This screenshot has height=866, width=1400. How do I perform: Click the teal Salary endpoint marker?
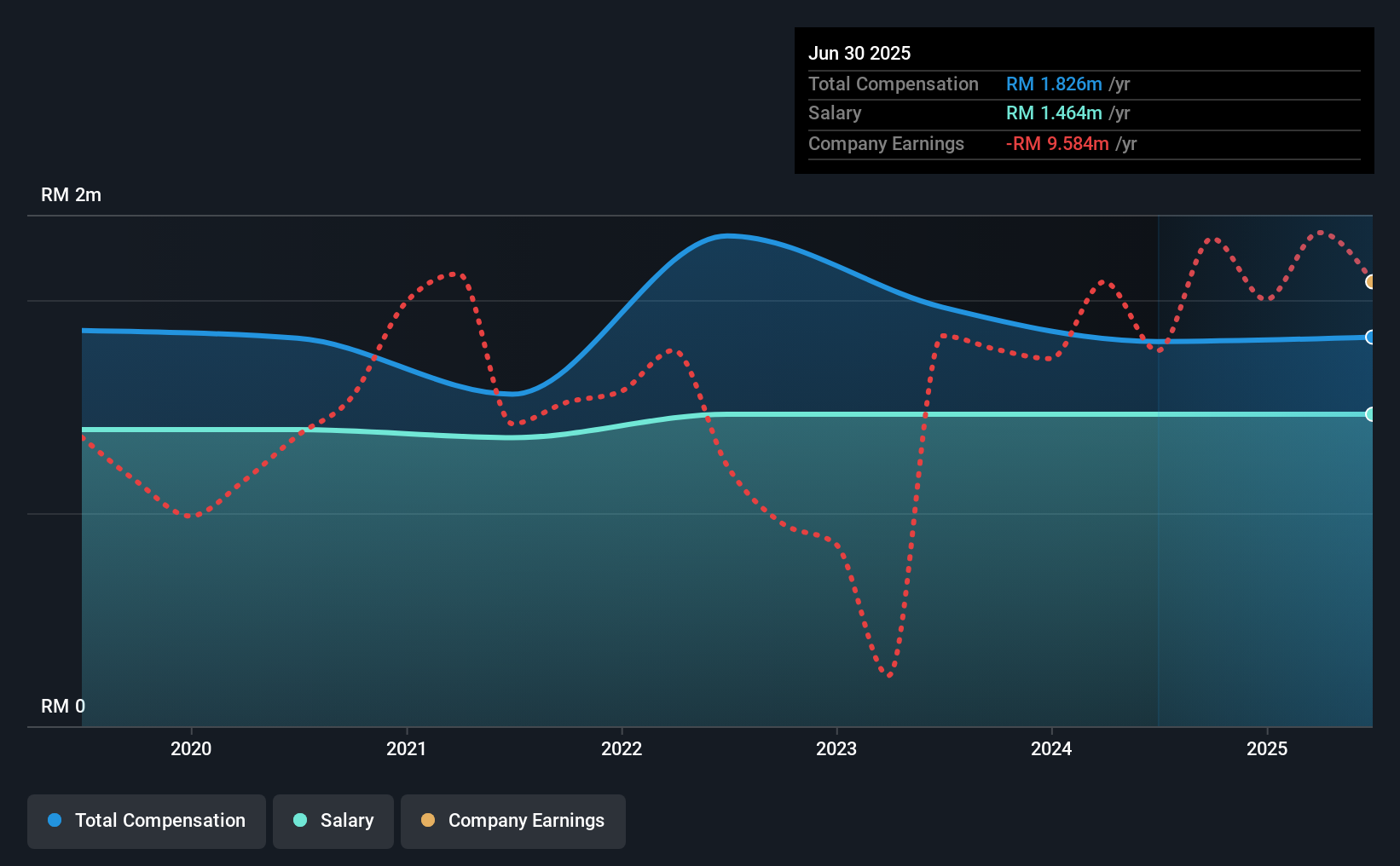click(x=1370, y=414)
